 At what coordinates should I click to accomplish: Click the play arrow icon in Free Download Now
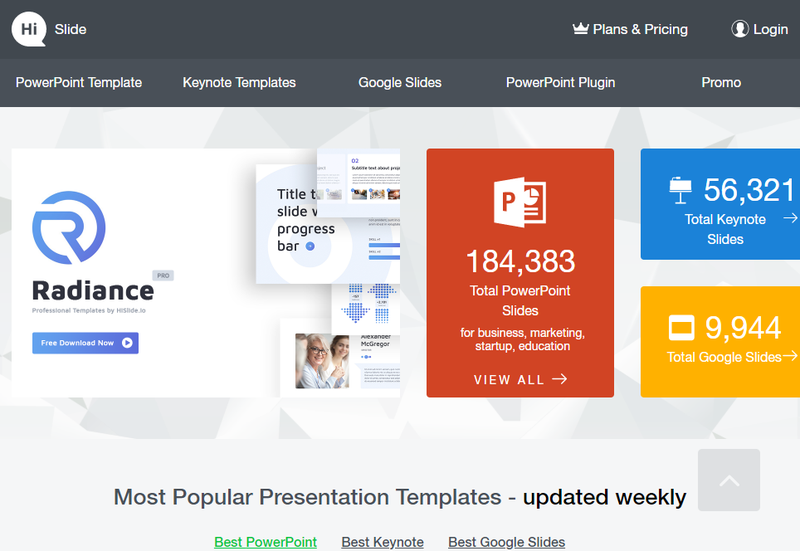point(127,343)
